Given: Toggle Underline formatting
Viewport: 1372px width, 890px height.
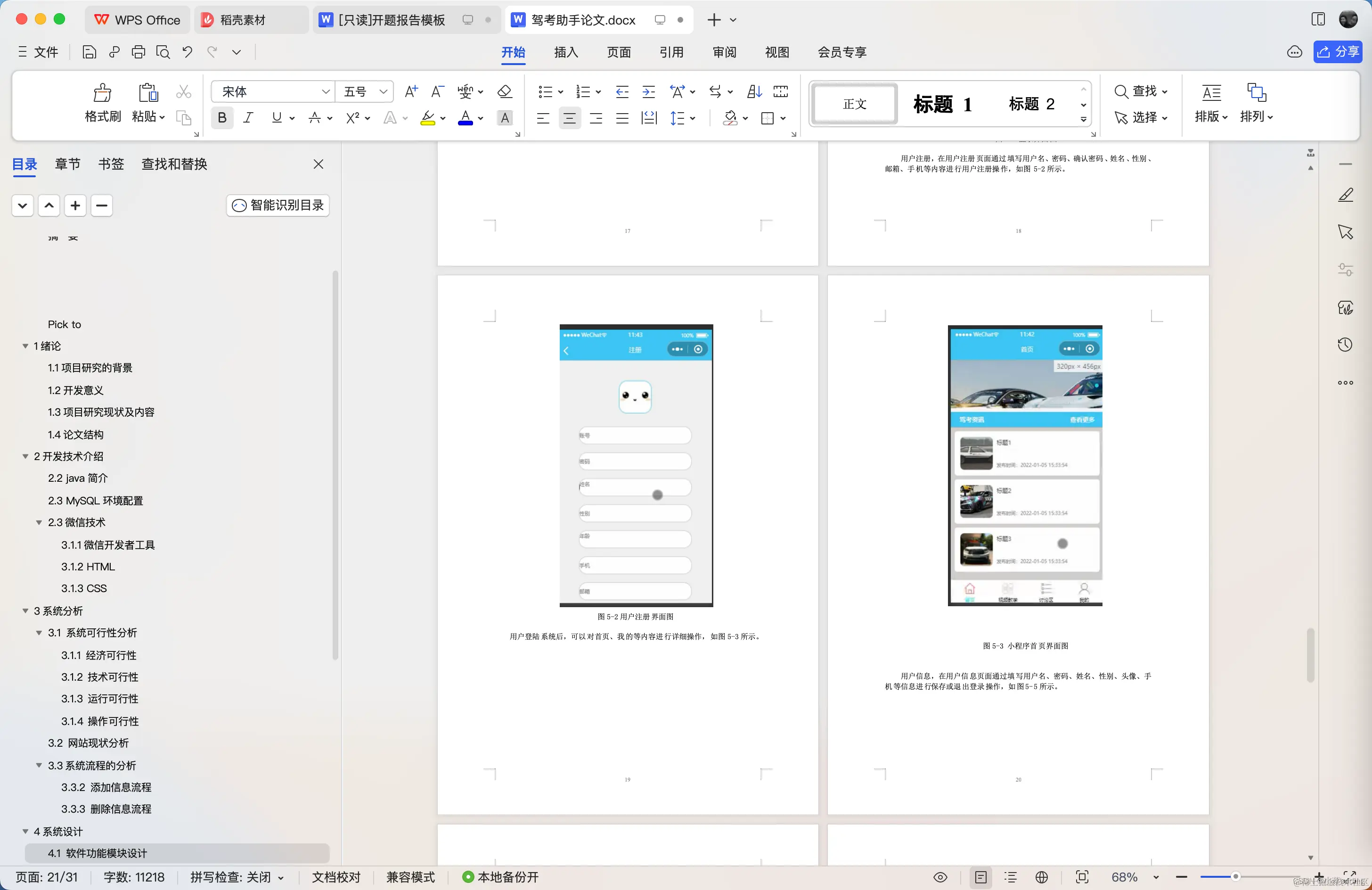Looking at the screenshot, I should point(277,118).
